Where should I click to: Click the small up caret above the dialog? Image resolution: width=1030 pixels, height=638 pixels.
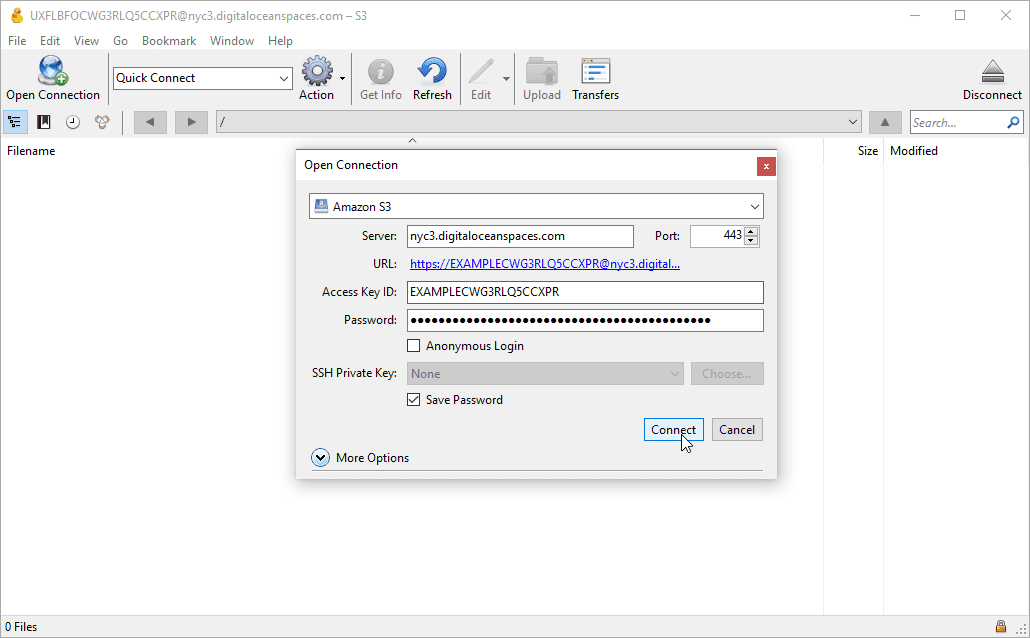point(413,141)
